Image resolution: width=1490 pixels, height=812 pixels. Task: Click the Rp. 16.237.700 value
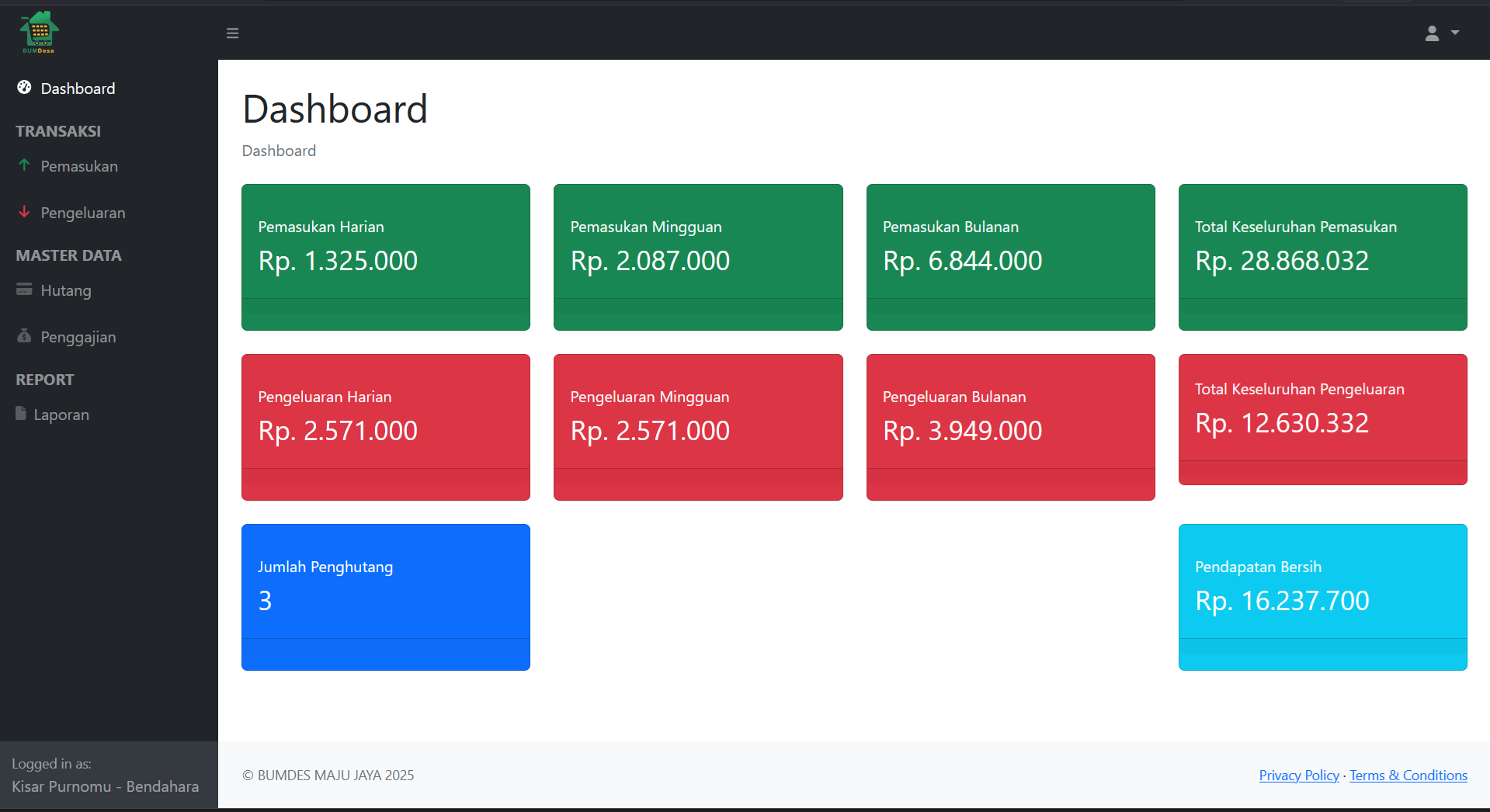1282,601
